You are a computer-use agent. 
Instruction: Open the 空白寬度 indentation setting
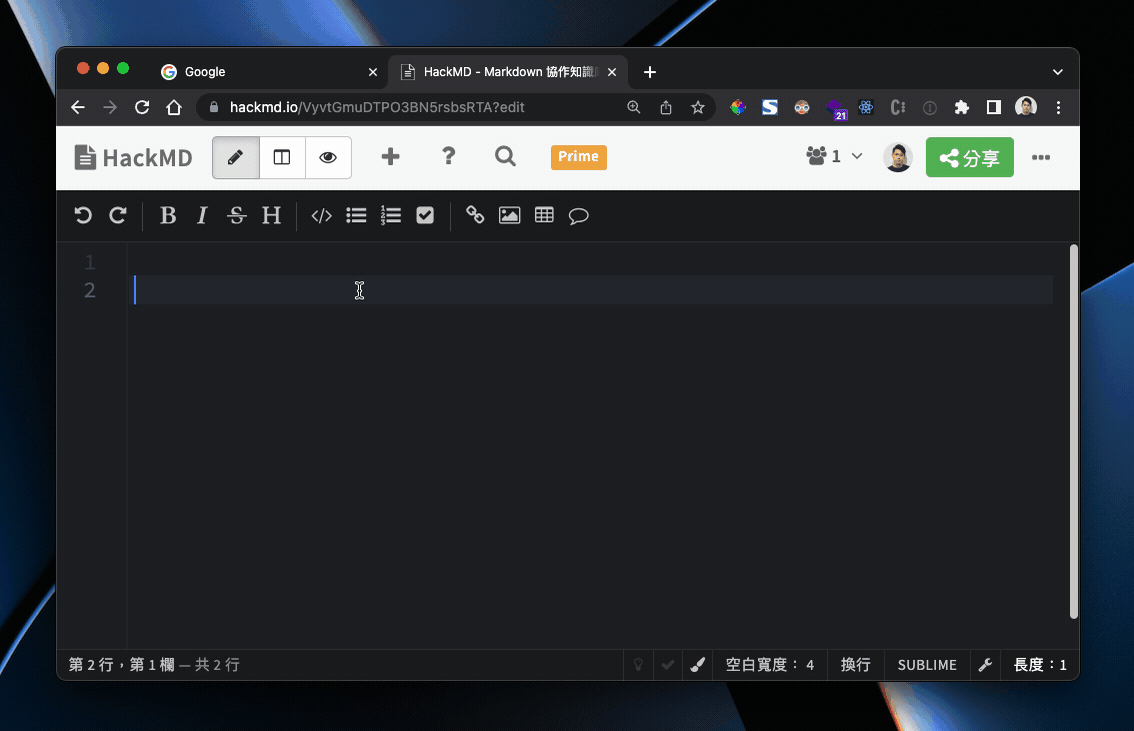click(769, 665)
